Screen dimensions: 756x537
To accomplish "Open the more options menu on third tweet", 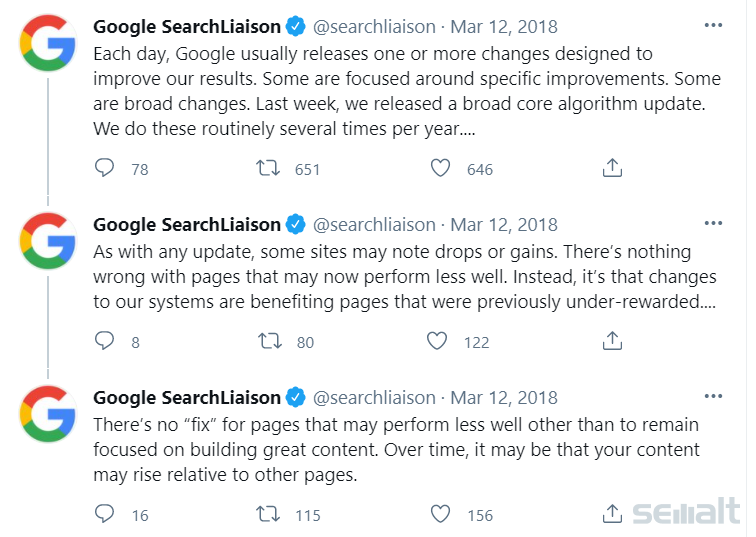I will 713,396.
